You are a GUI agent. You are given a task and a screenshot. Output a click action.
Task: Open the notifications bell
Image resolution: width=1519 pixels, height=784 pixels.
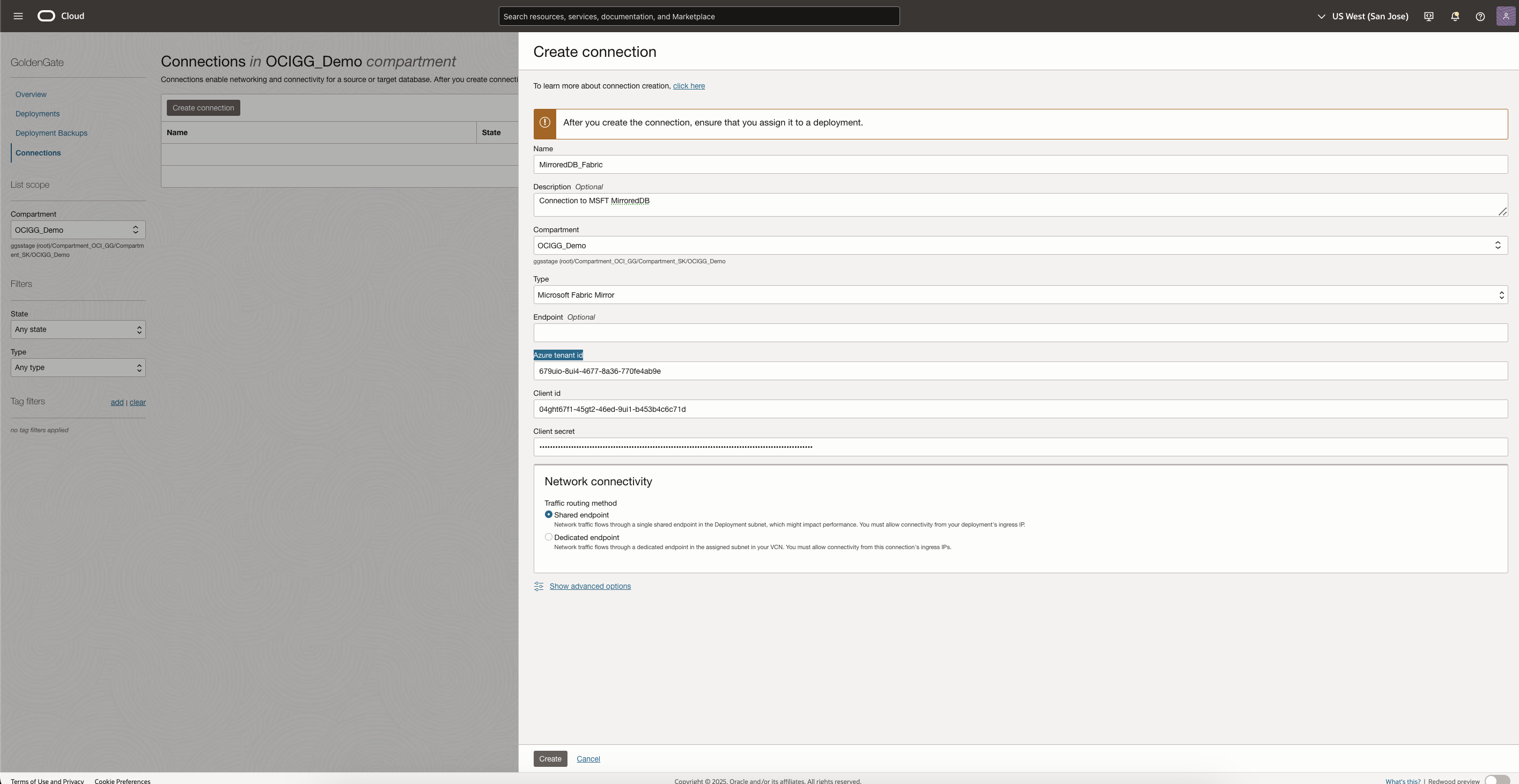(x=1455, y=17)
